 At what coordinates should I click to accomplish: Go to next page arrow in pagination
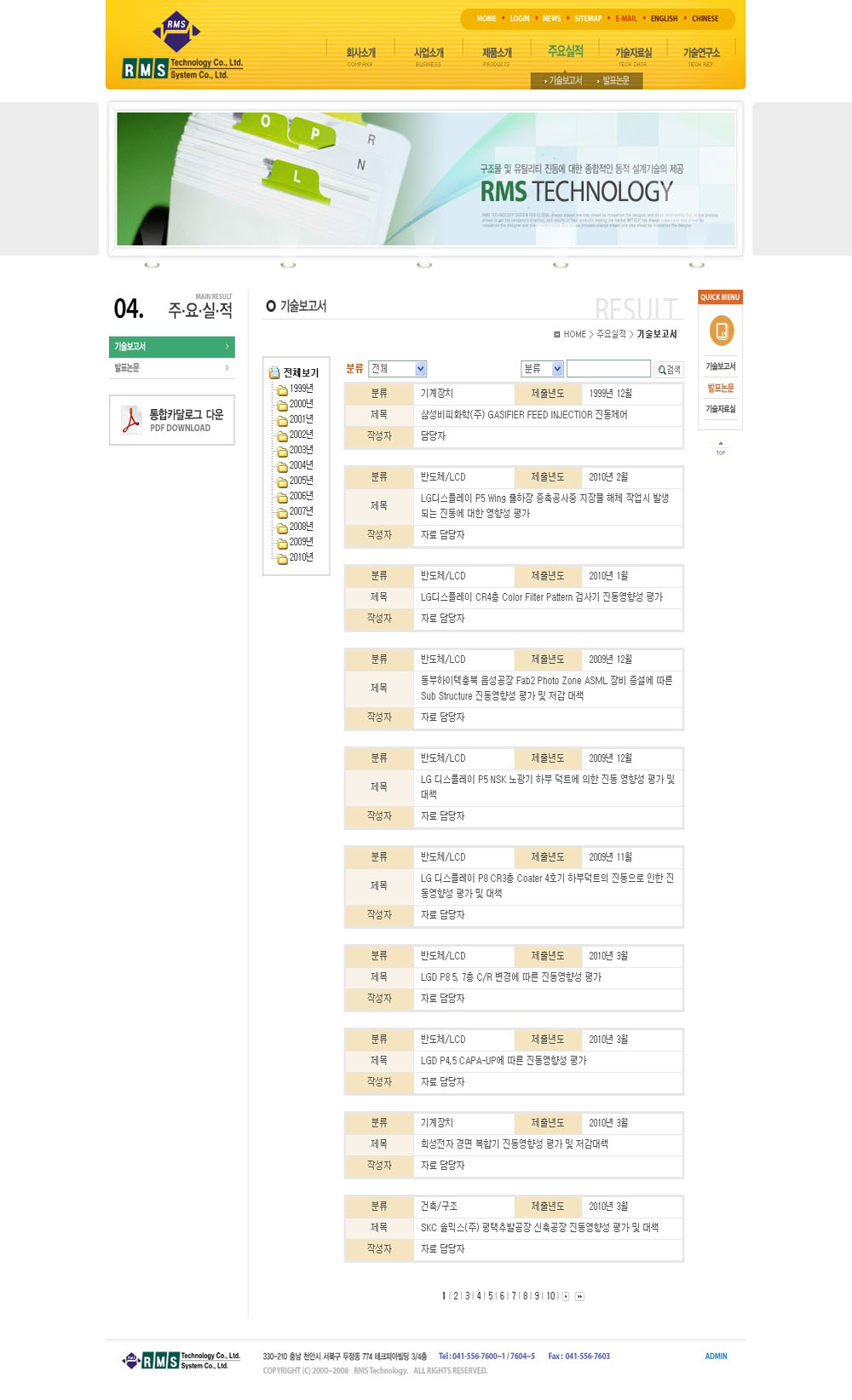click(566, 1296)
